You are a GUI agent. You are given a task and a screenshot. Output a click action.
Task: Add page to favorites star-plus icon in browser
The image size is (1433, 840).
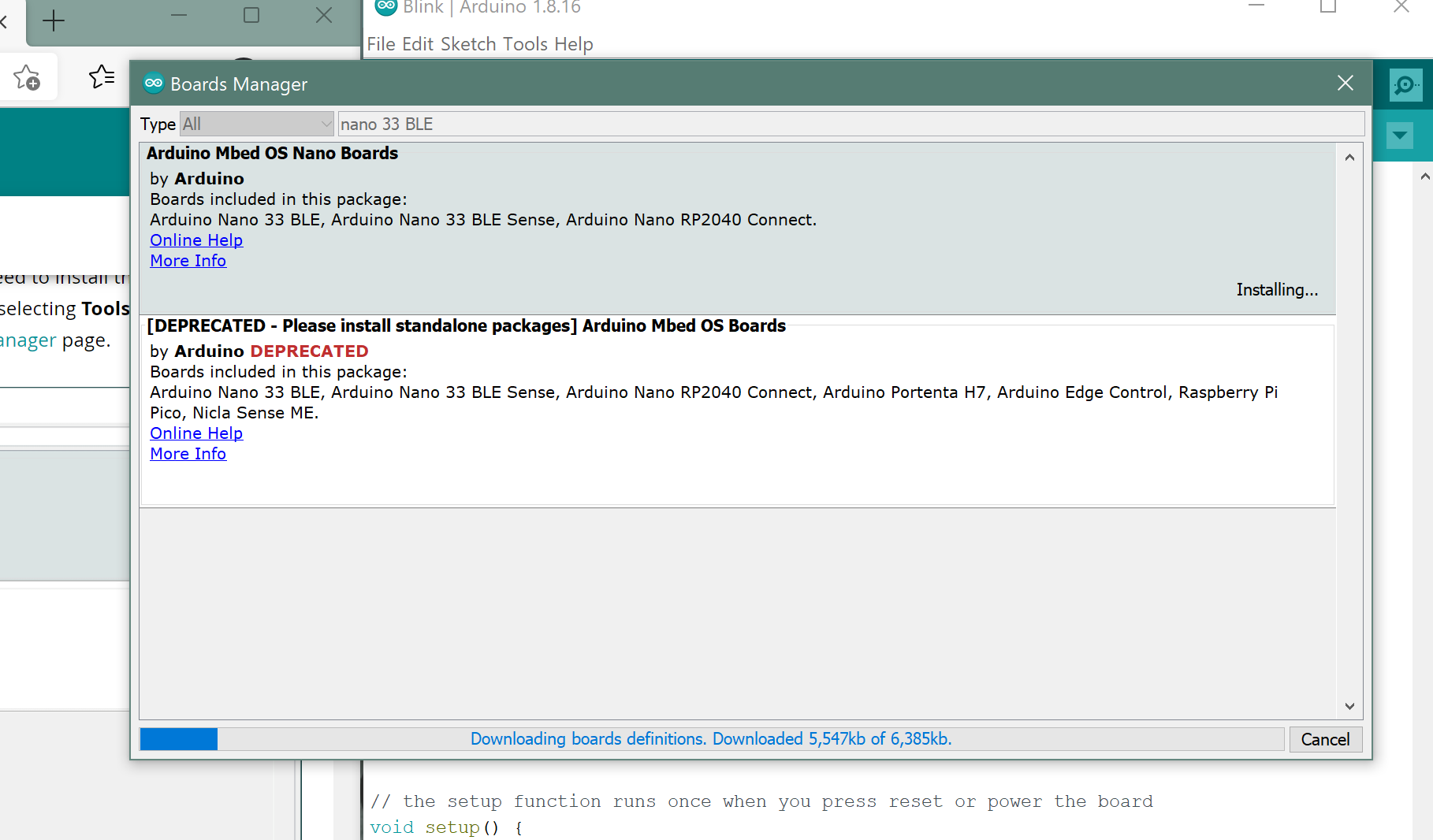(x=27, y=77)
